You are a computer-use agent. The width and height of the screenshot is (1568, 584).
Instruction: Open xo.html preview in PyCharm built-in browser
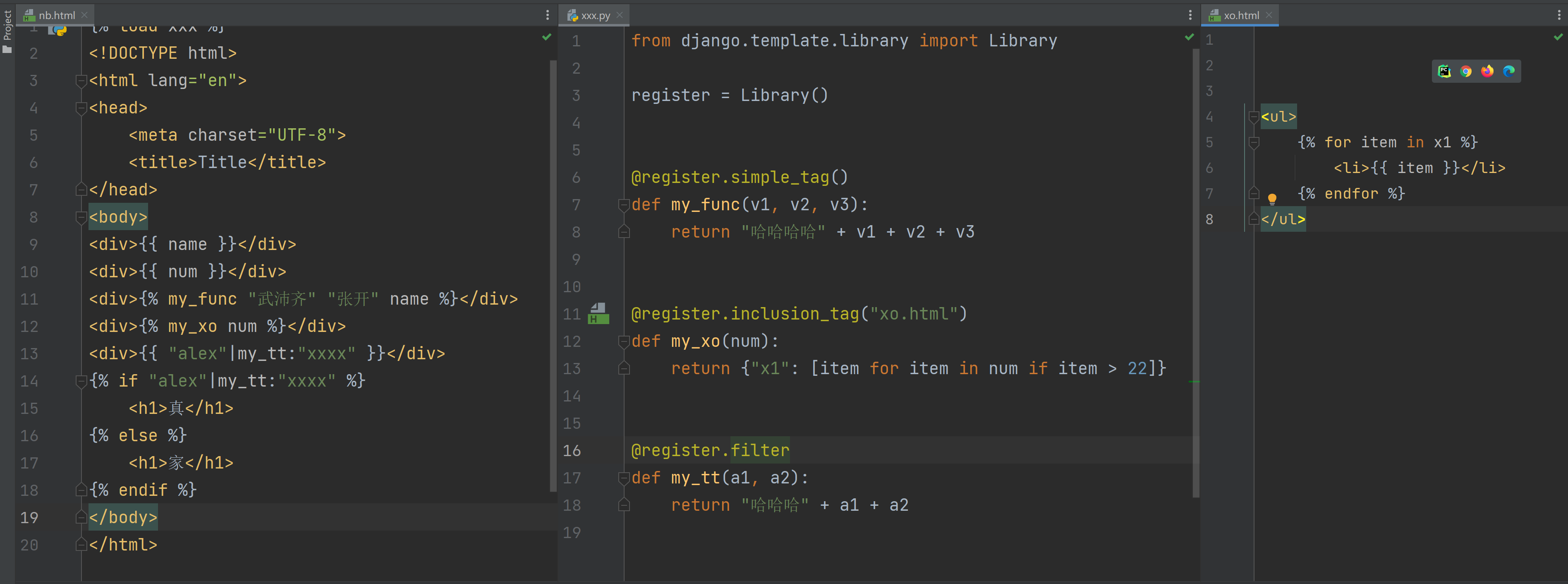click(x=1444, y=71)
